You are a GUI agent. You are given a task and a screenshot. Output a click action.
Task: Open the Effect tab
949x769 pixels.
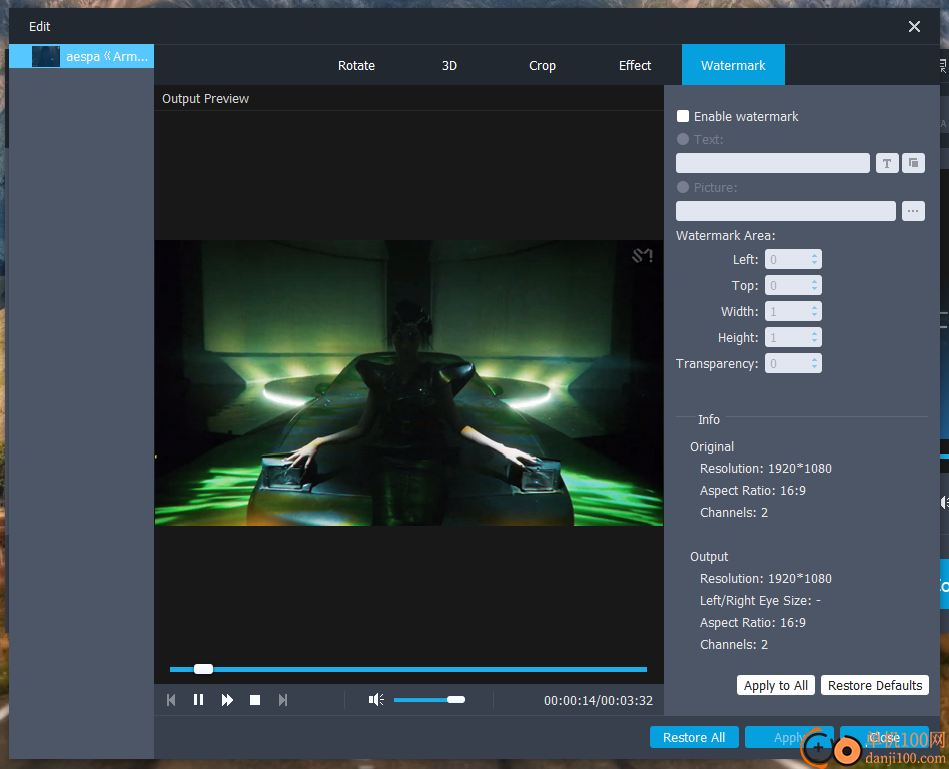coord(635,65)
